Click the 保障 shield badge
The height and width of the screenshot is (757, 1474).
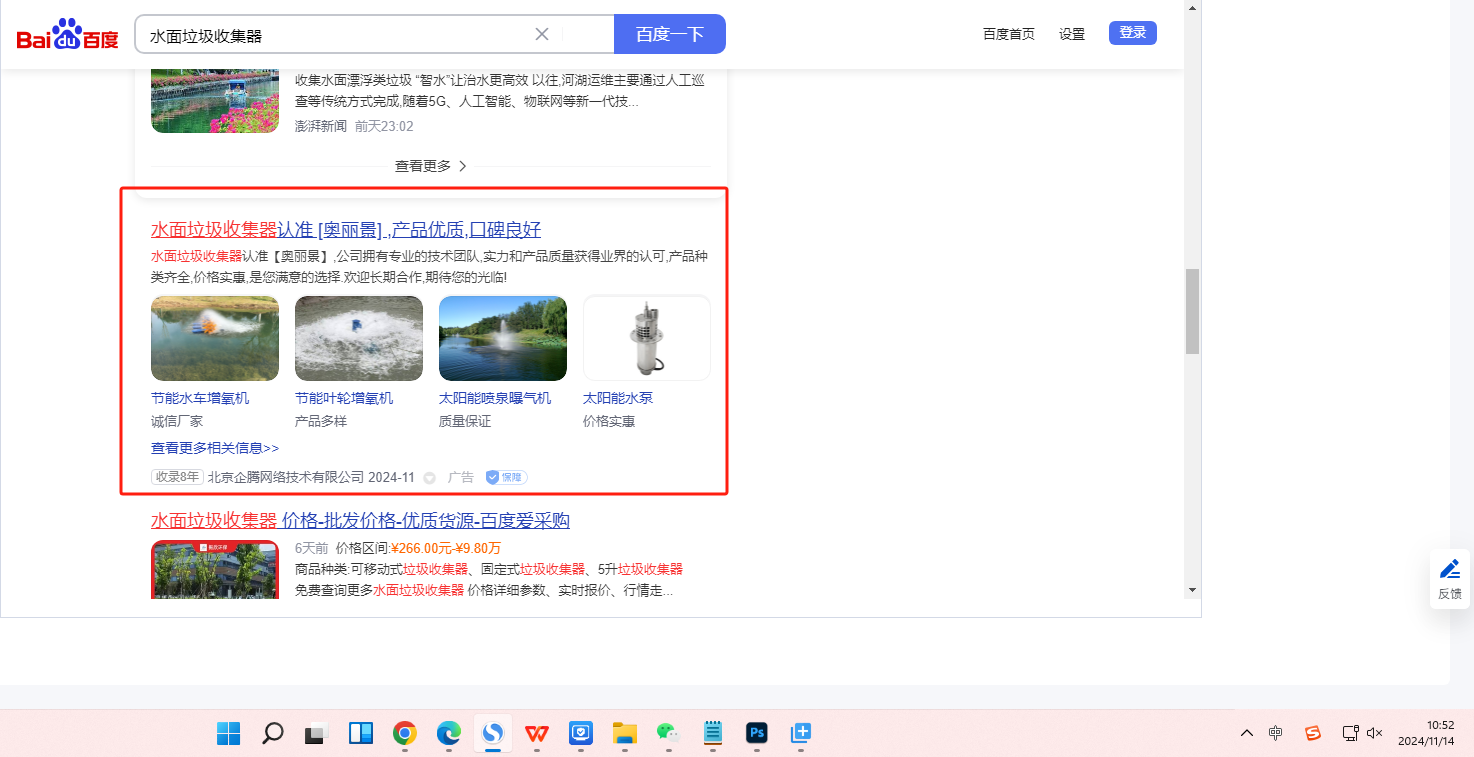(506, 478)
